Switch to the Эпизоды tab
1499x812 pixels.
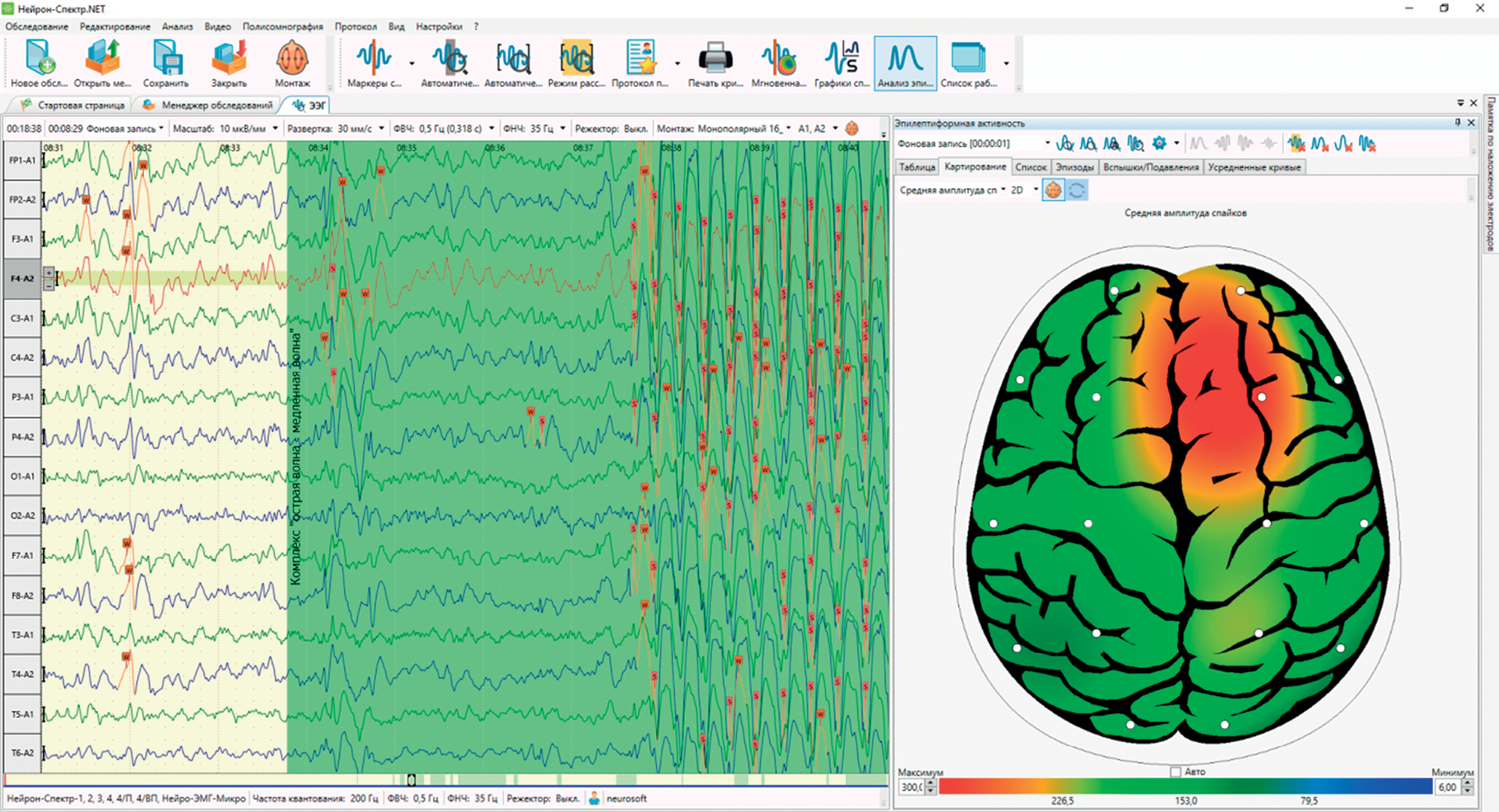click(1074, 167)
